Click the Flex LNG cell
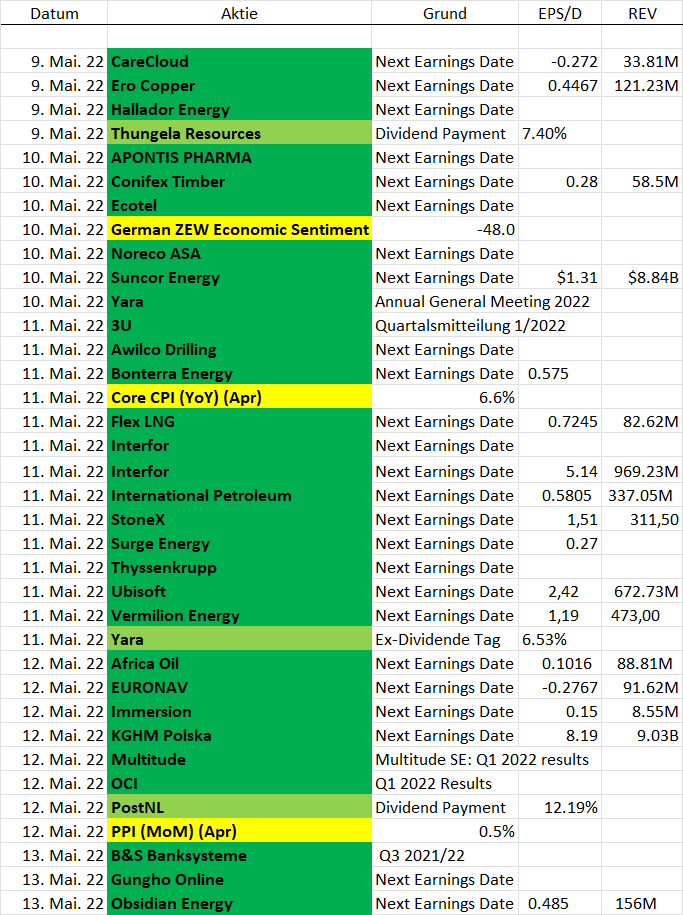683x915 pixels. (x=239, y=421)
